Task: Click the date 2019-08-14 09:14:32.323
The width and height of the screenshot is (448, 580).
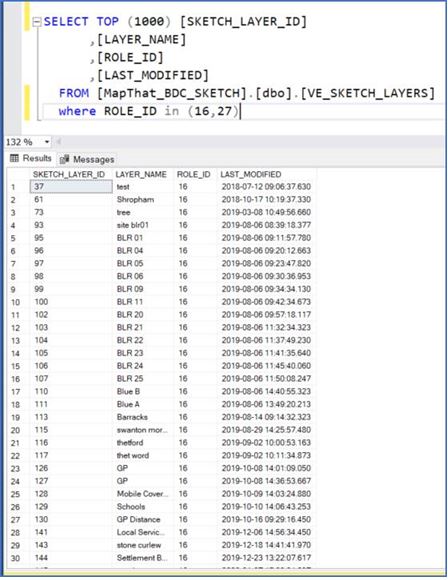Action: tap(266, 417)
